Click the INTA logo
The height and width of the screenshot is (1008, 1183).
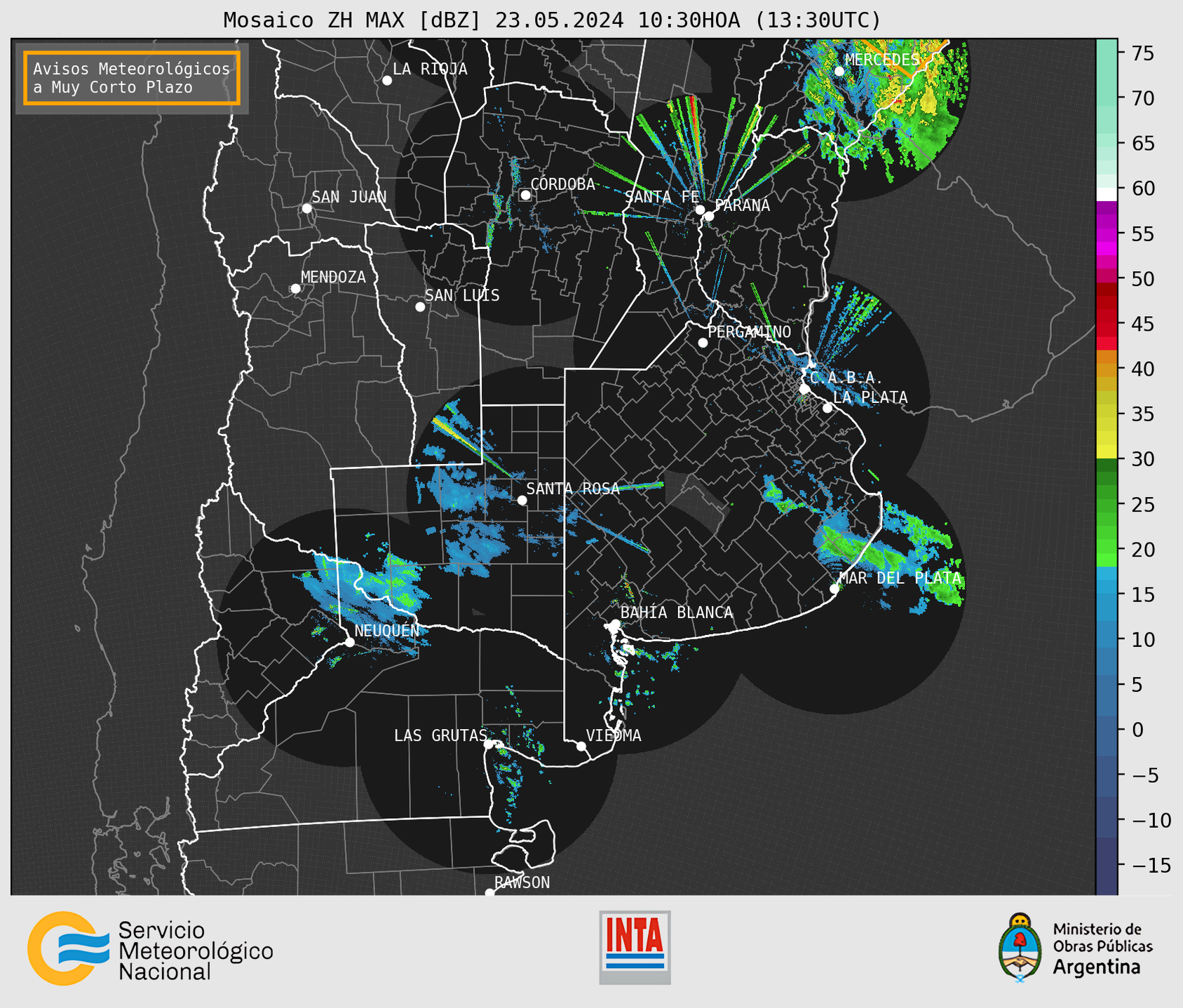tap(635, 947)
